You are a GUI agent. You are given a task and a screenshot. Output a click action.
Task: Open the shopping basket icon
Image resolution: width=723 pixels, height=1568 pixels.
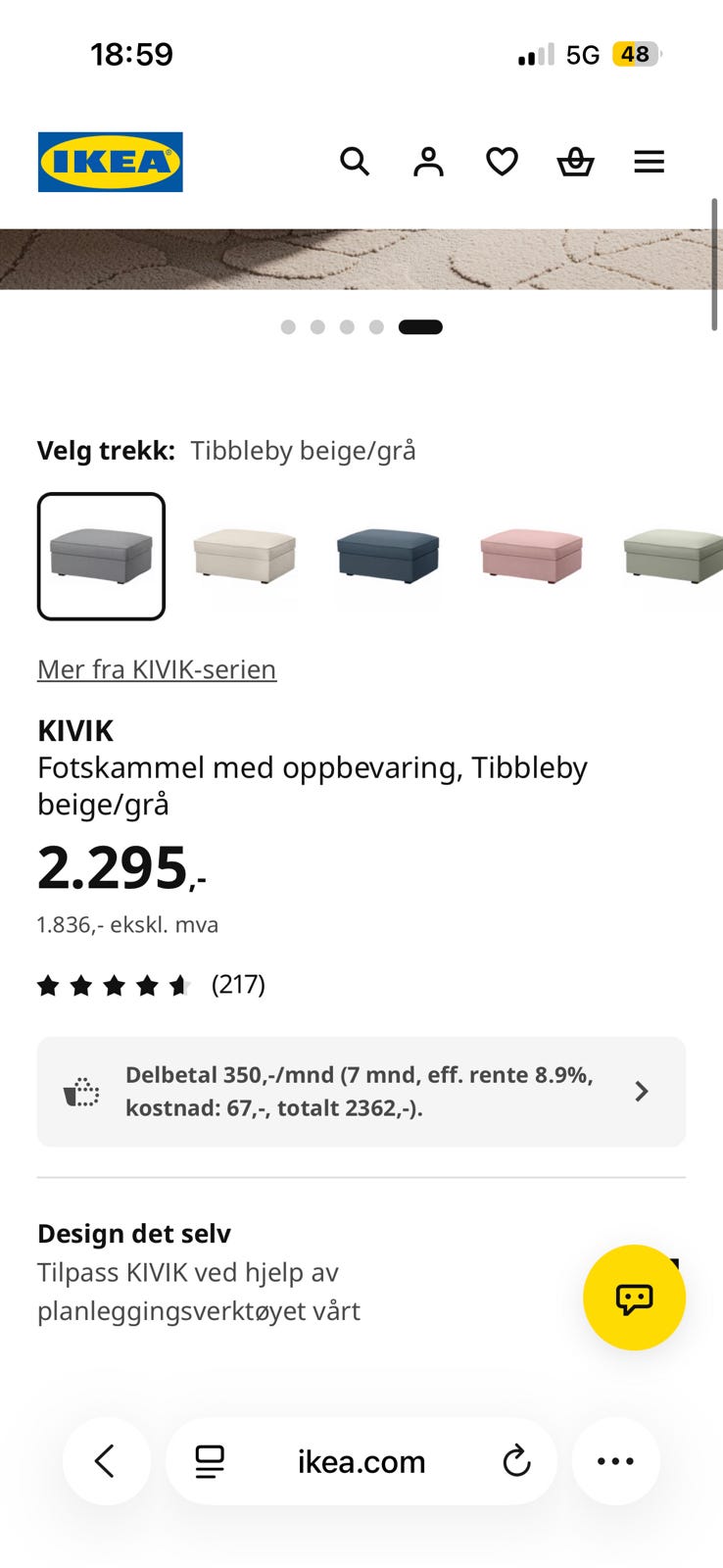pyautogui.click(x=575, y=162)
